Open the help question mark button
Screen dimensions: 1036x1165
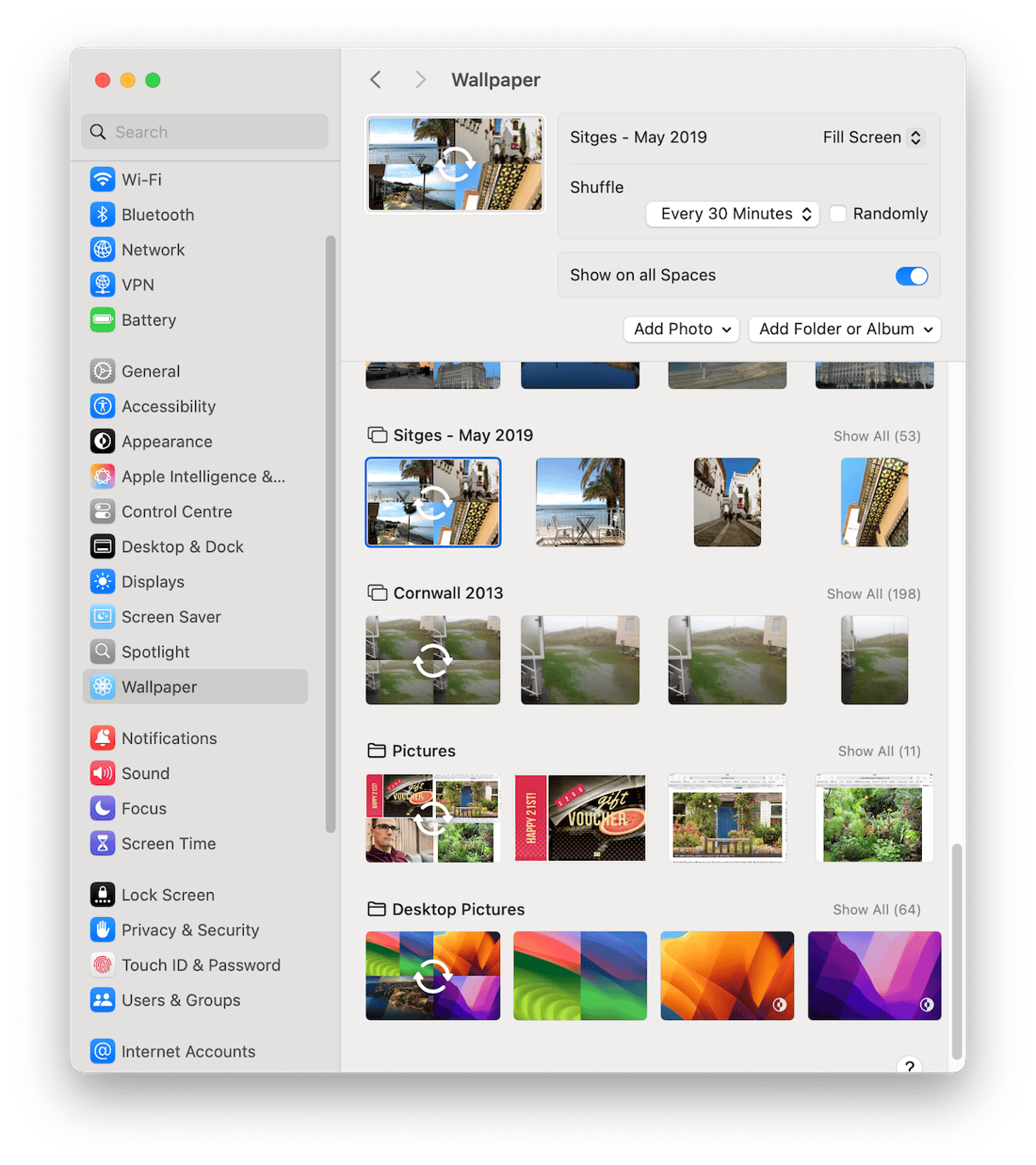point(909,1065)
